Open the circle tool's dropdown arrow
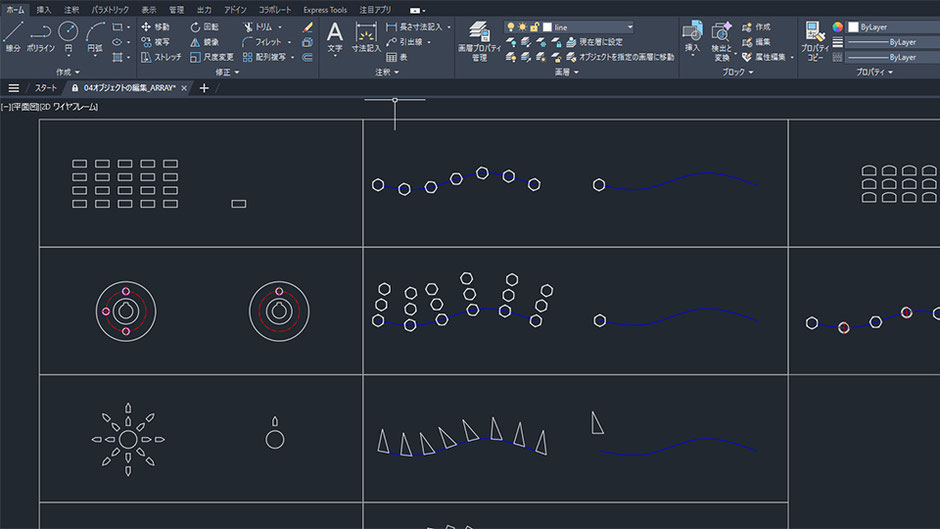 [68, 56]
